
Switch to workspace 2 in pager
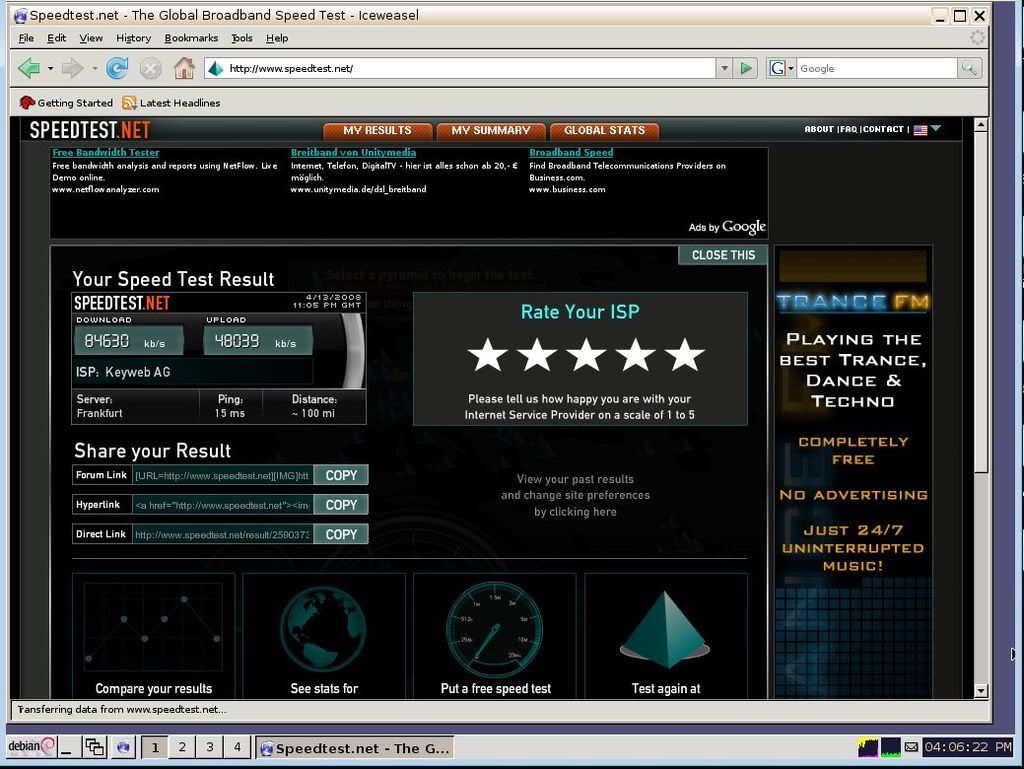tap(182, 747)
